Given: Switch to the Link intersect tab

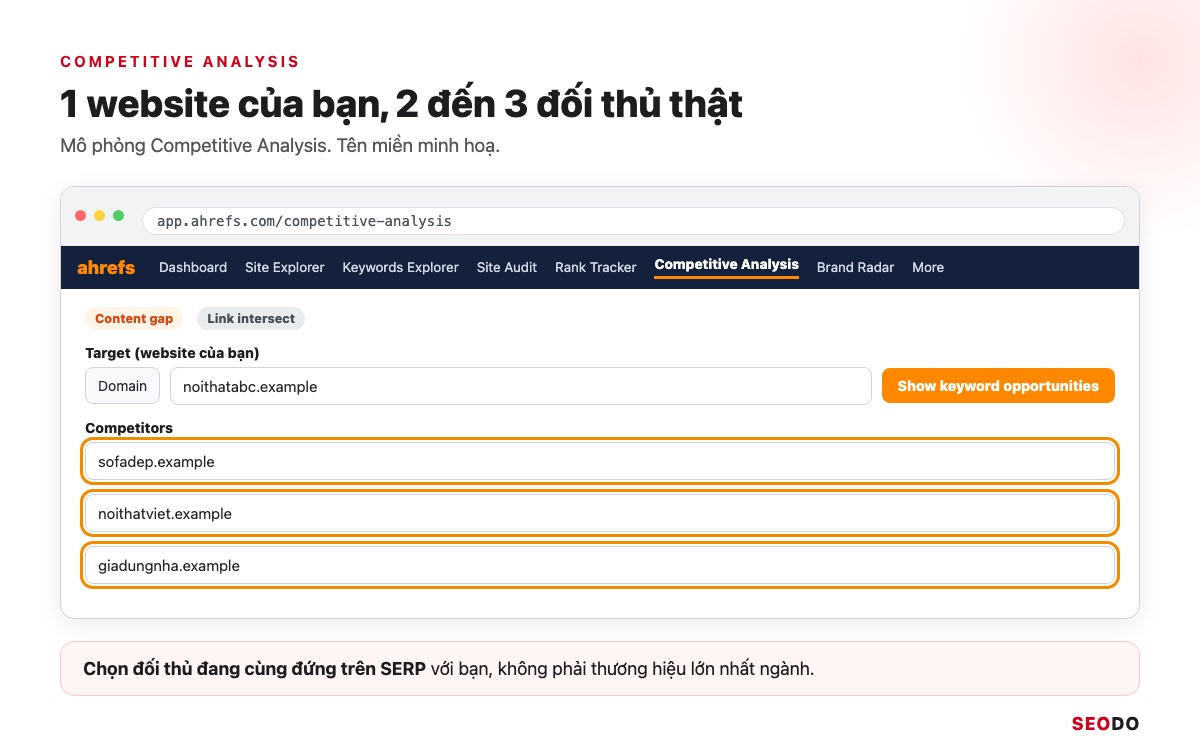Looking at the screenshot, I should coord(251,319).
